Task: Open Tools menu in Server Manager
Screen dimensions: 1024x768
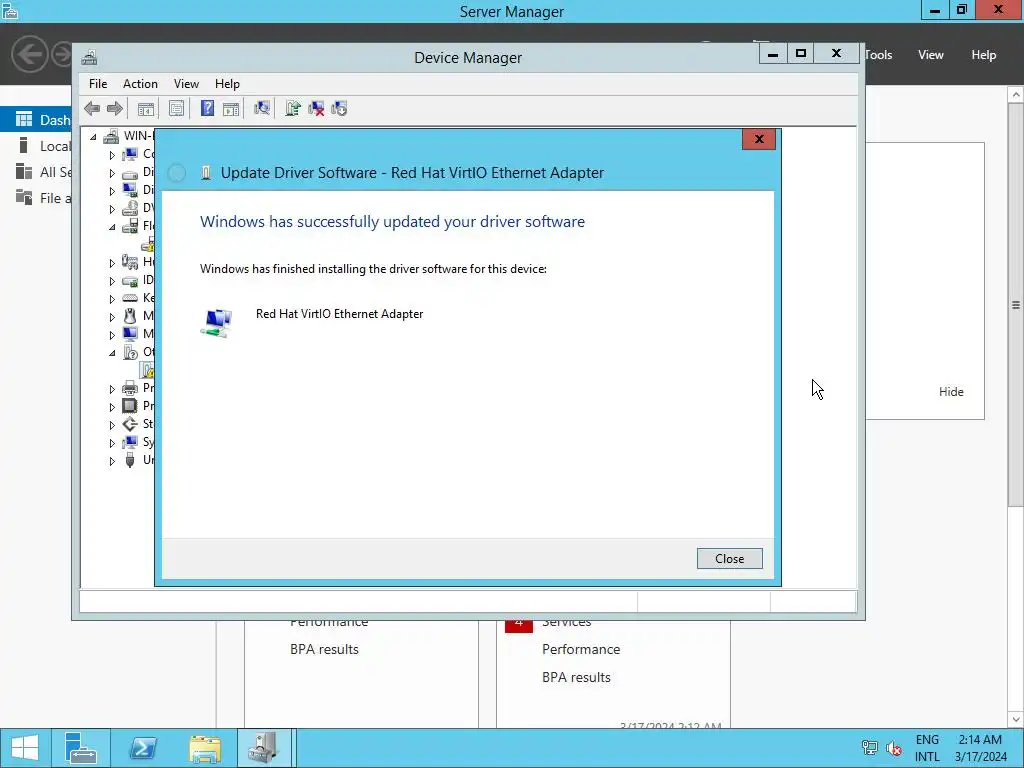Action: click(x=878, y=55)
